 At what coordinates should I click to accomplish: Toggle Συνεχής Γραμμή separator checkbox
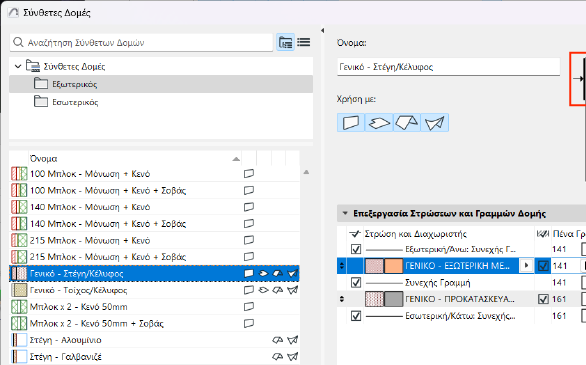[356, 282]
